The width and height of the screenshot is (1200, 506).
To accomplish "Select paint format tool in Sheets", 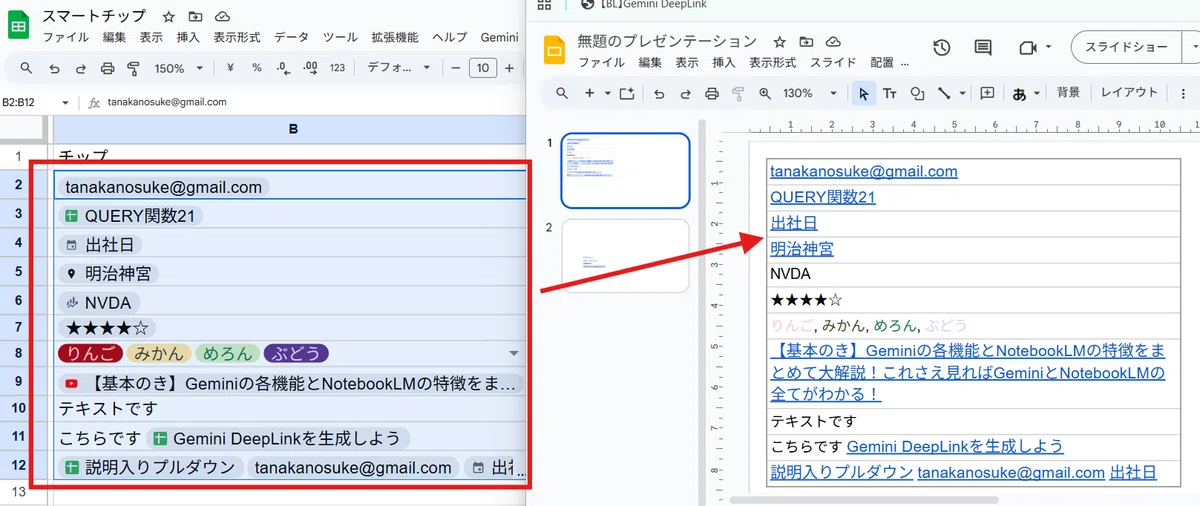I will click(134, 68).
